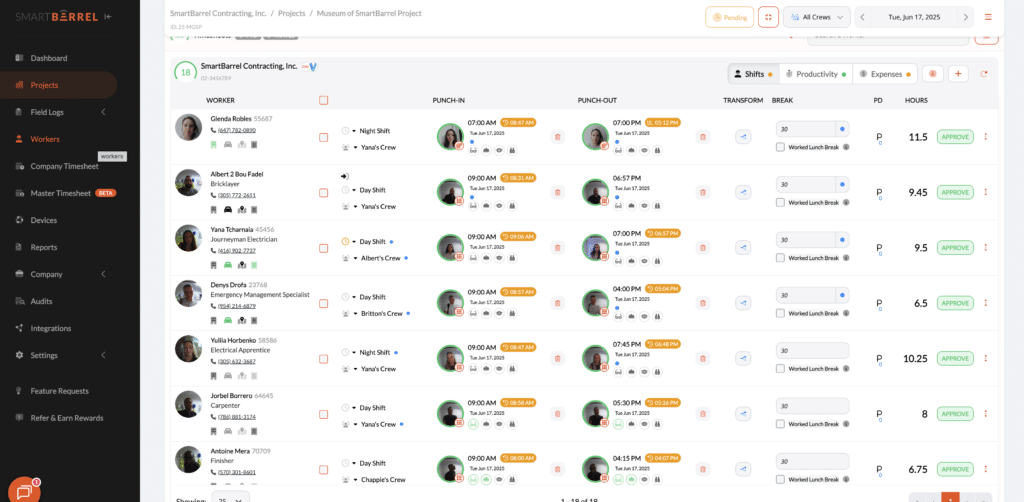The height and width of the screenshot is (502, 1024).
Task: Select Glenda Robles row checkbox
Action: click(323, 138)
